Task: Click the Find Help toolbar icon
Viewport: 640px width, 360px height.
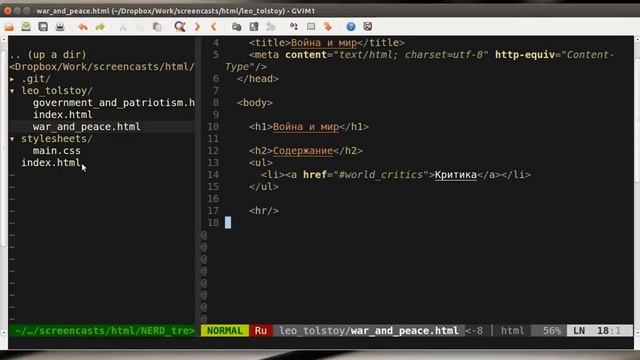Action: click(368, 27)
